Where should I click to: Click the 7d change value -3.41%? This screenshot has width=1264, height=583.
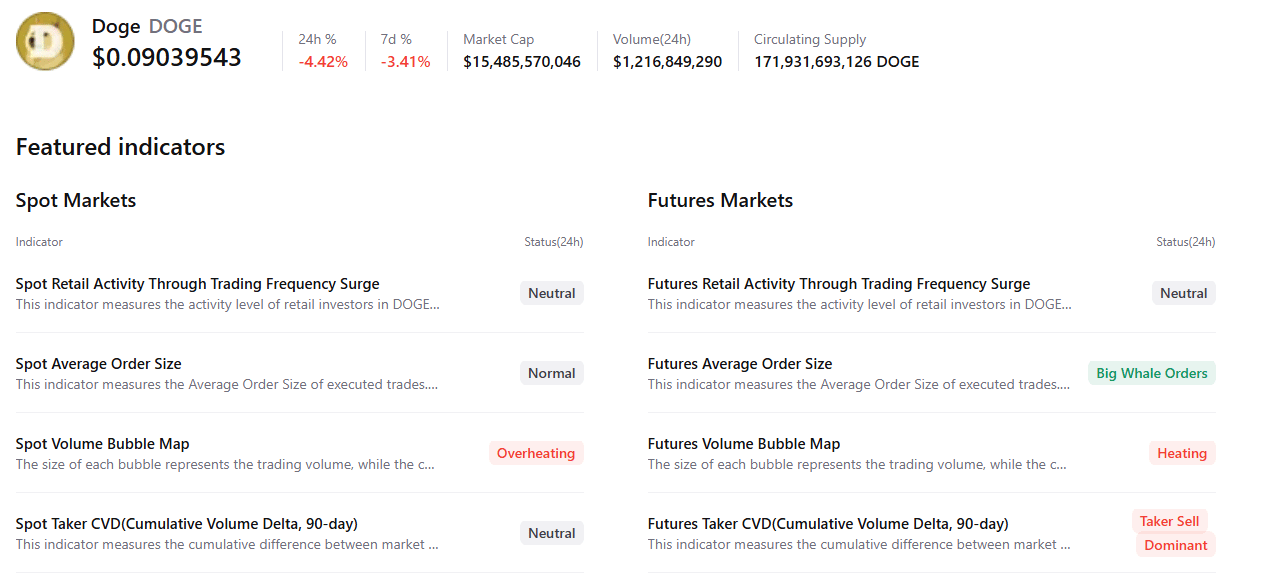(x=405, y=62)
